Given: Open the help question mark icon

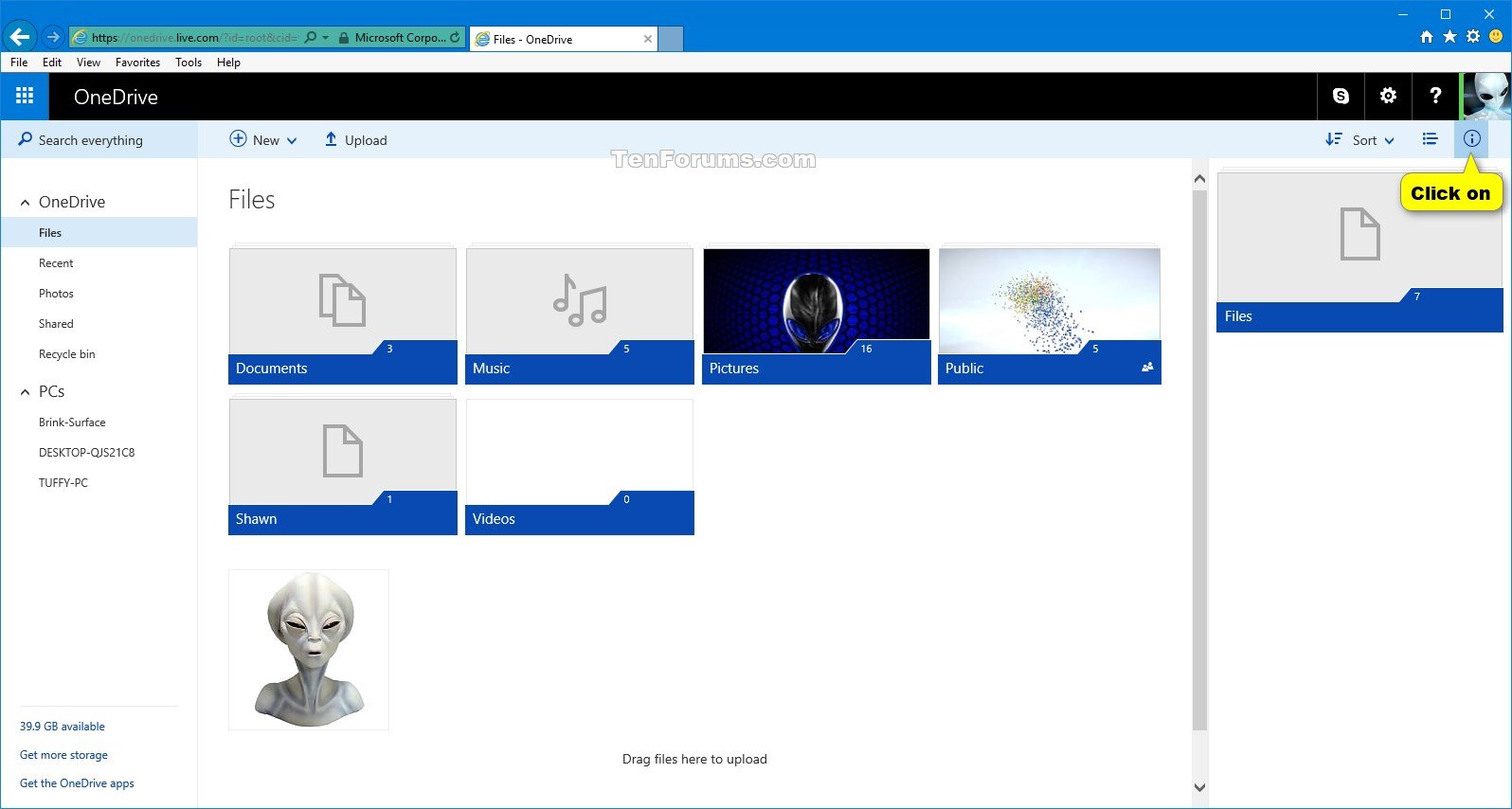Looking at the screenshot, I should 1435,96.
